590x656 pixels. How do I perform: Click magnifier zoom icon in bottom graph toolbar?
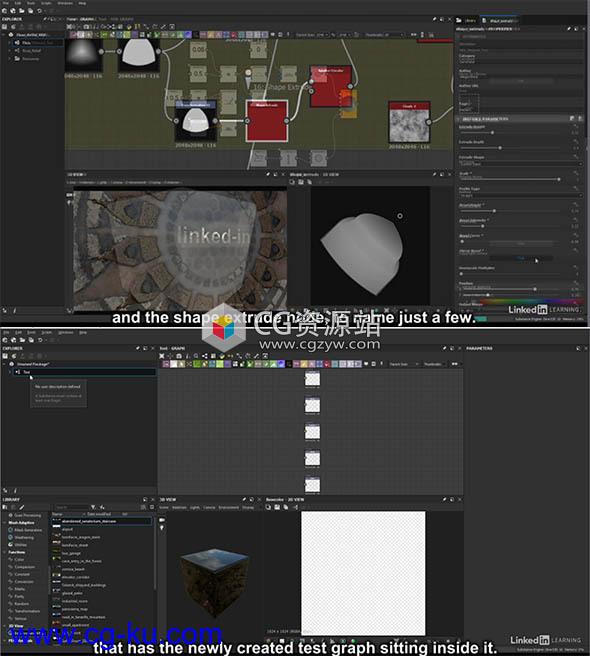(x=196, y=356)
